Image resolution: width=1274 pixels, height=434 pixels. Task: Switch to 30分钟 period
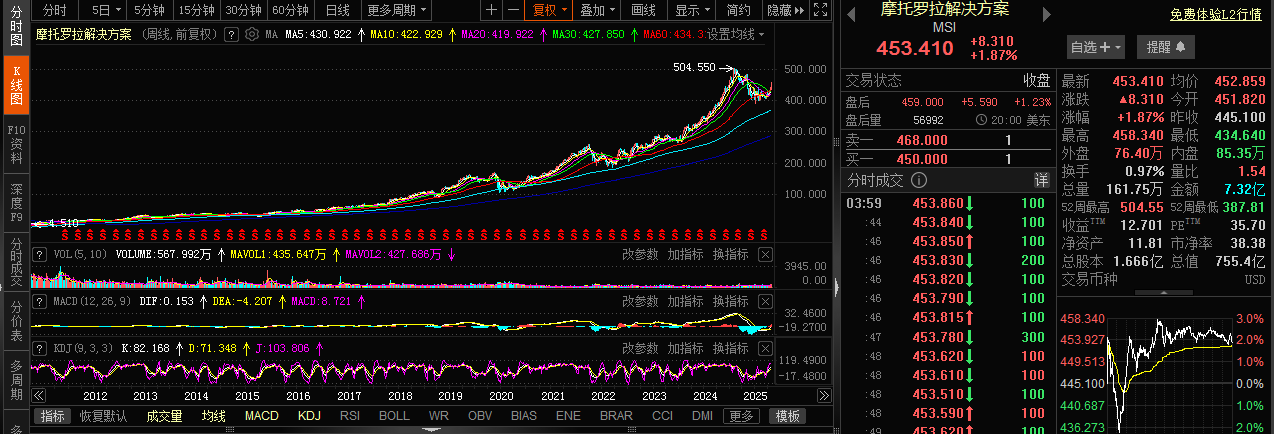244,10
